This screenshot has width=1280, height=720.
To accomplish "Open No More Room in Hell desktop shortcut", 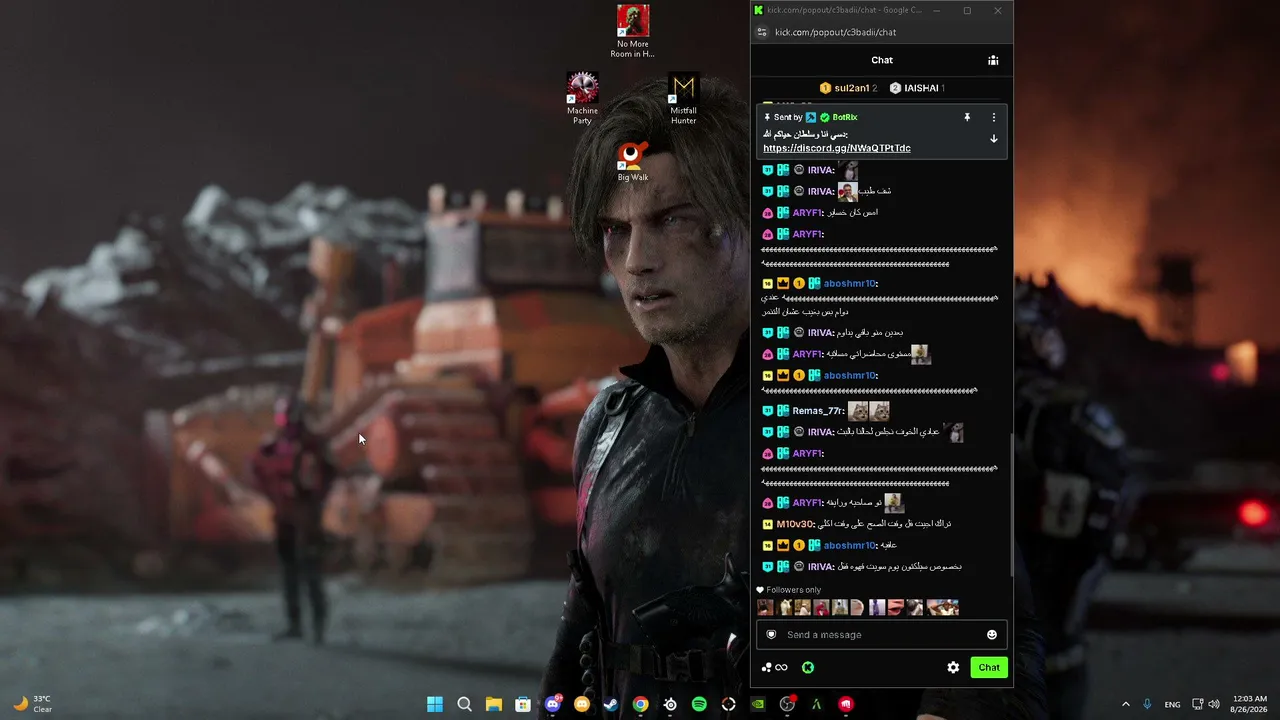I will pyautogui.click(x=633, y=32).
